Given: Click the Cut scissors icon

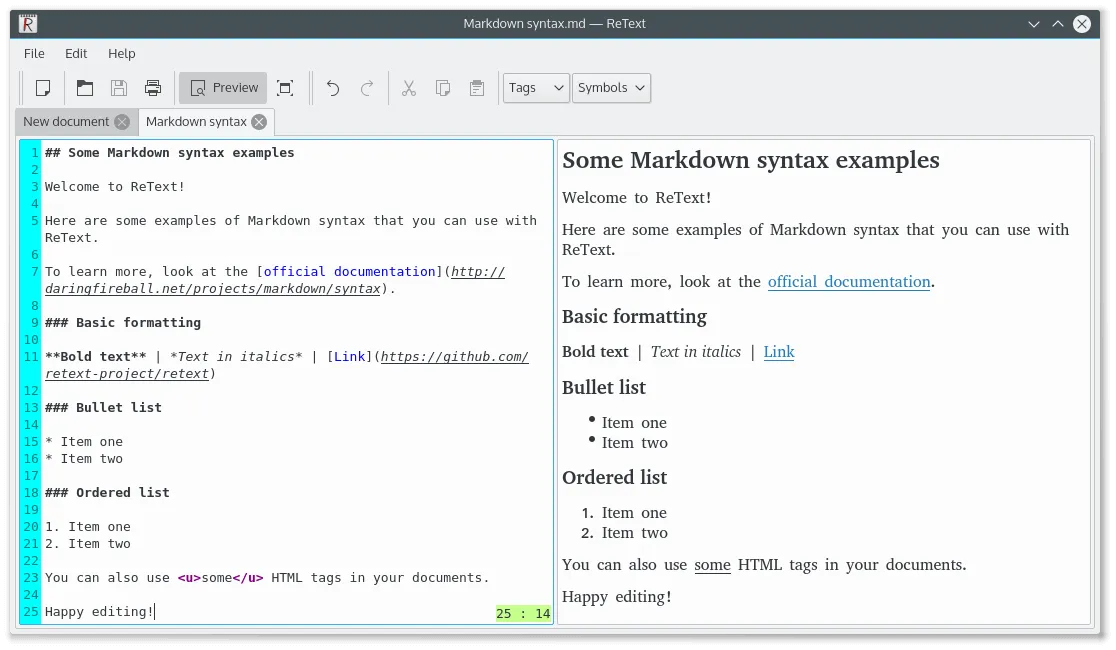Looking at the screenshot, I should pyautogui.click(x=409, y=88).
